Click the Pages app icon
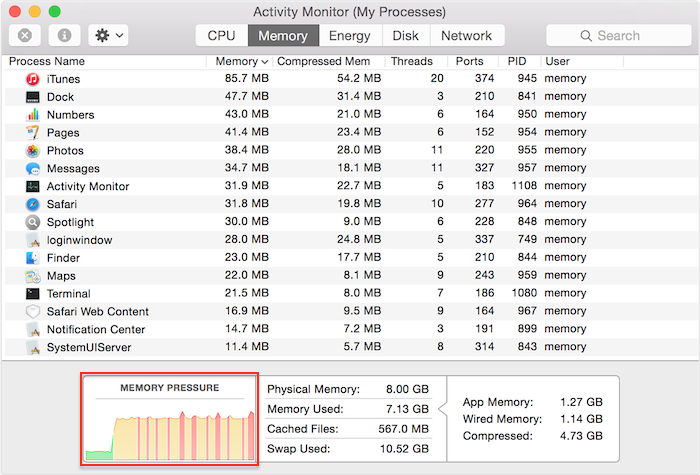This screenshot has width=700, height=475. [x=33, y=133]
